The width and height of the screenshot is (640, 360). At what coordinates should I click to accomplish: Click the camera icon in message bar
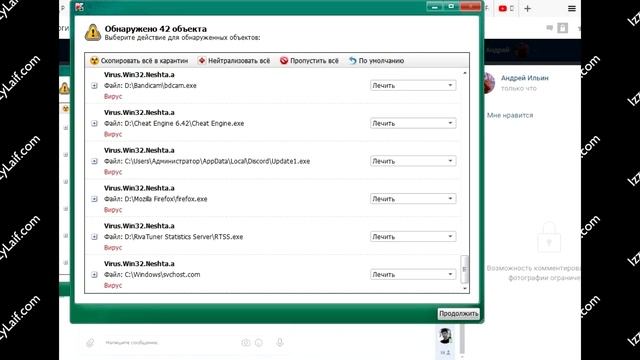[245, 343]
